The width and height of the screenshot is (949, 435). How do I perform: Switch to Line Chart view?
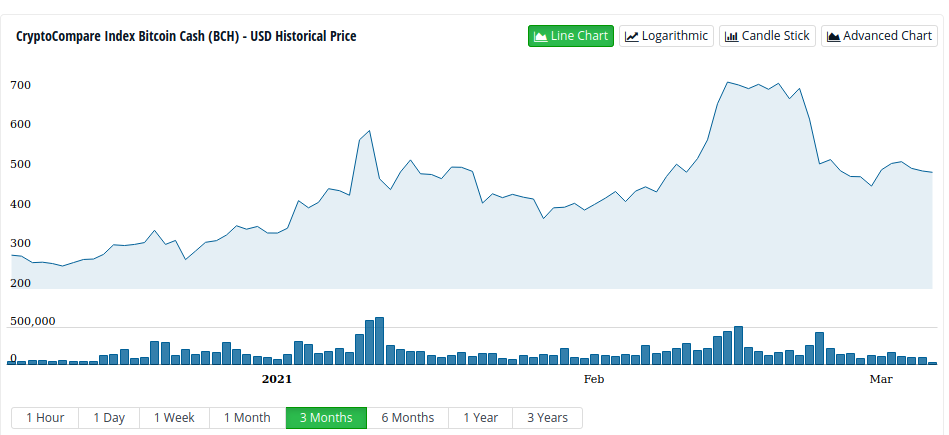(571, 36)
